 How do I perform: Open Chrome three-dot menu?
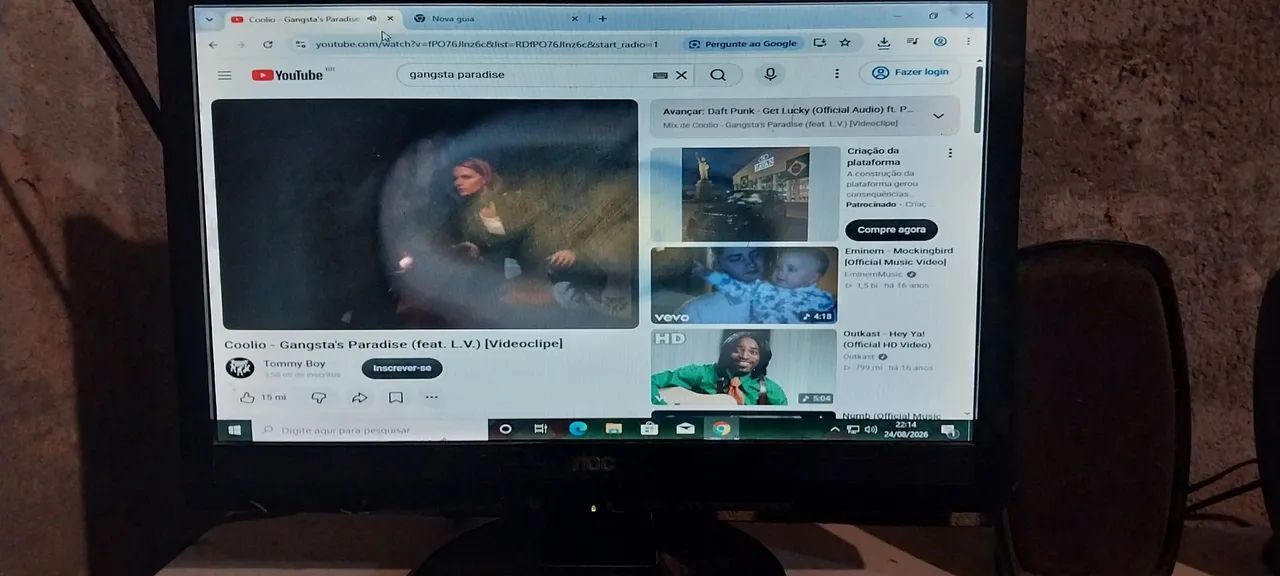click(x=968, y=42)
